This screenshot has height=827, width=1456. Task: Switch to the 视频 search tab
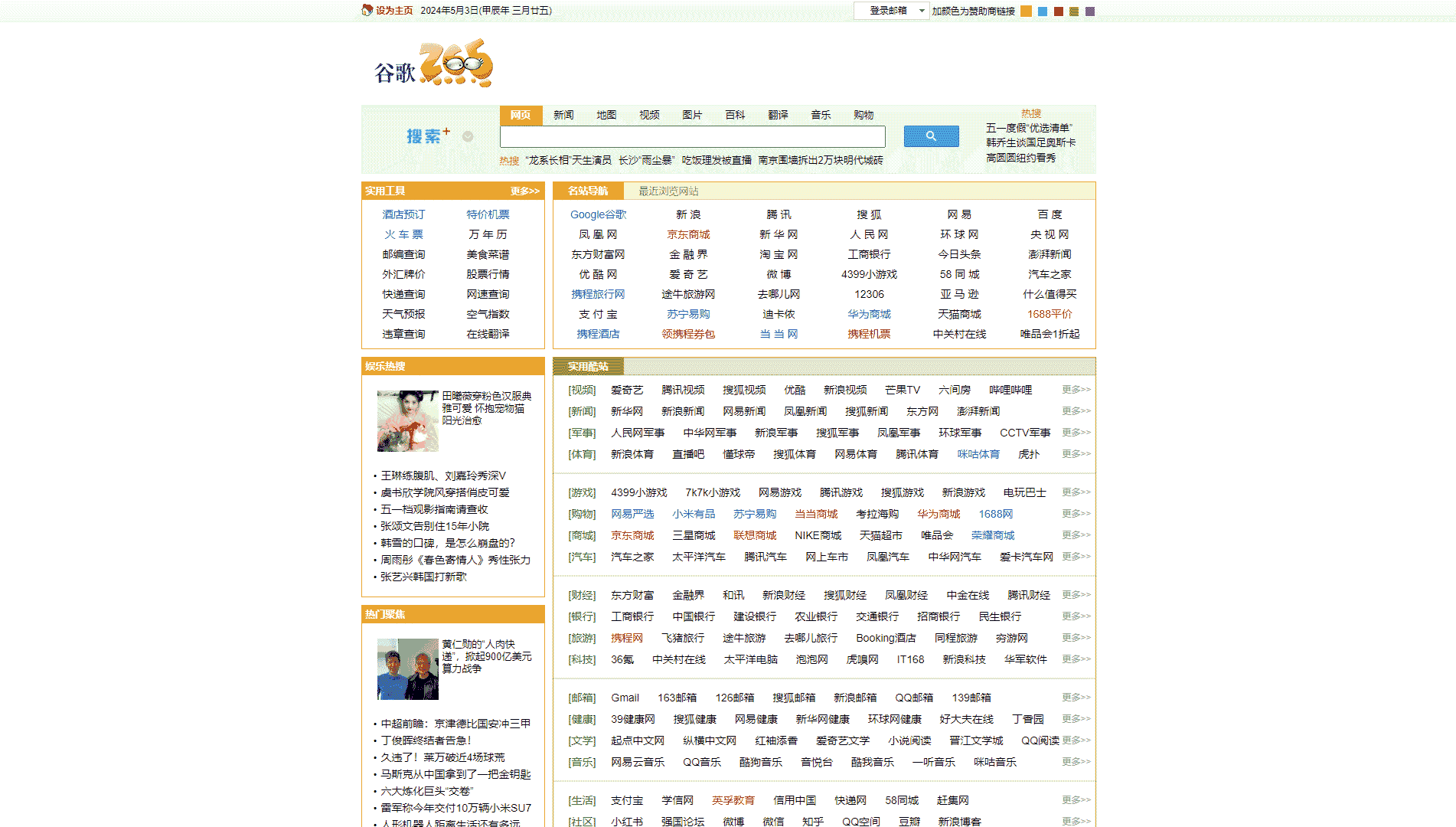[649, 115]
